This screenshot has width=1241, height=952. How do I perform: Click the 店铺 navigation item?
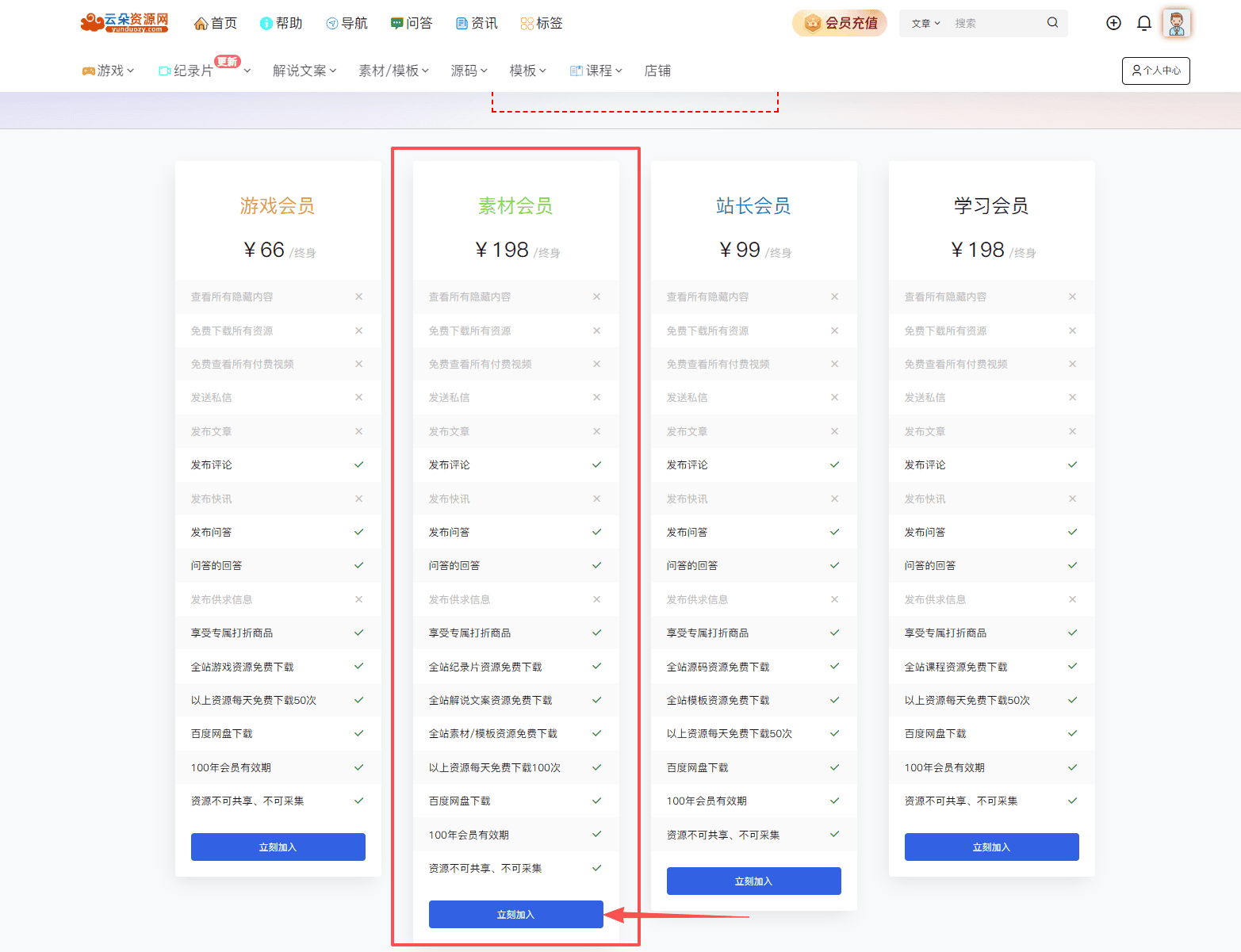point(657,70)
